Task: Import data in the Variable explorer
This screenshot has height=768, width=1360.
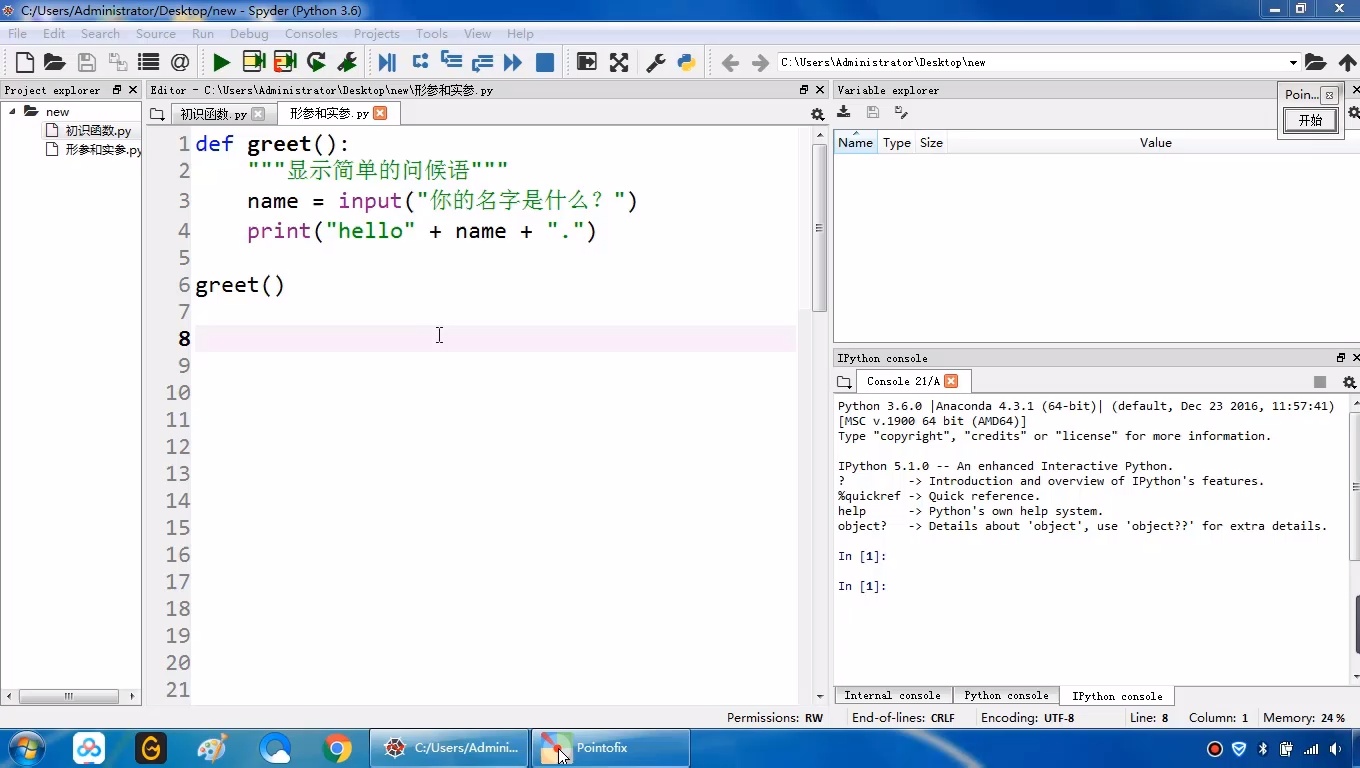Action: click(843, 113)
